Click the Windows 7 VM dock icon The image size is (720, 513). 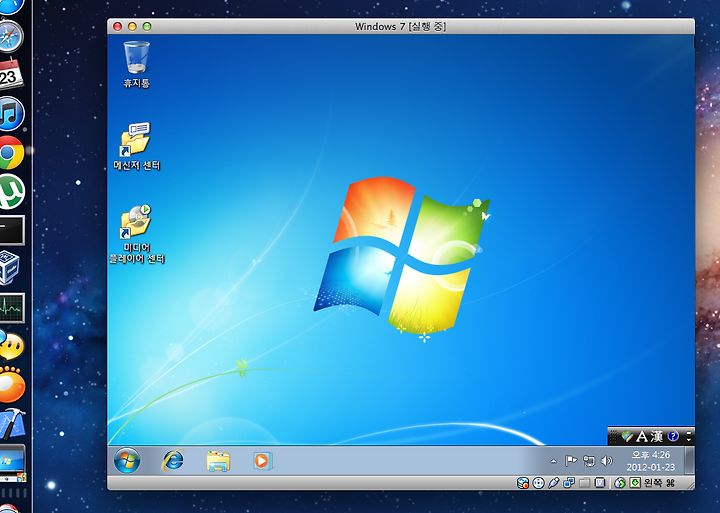pyautogui.click(x=12, y=463)
